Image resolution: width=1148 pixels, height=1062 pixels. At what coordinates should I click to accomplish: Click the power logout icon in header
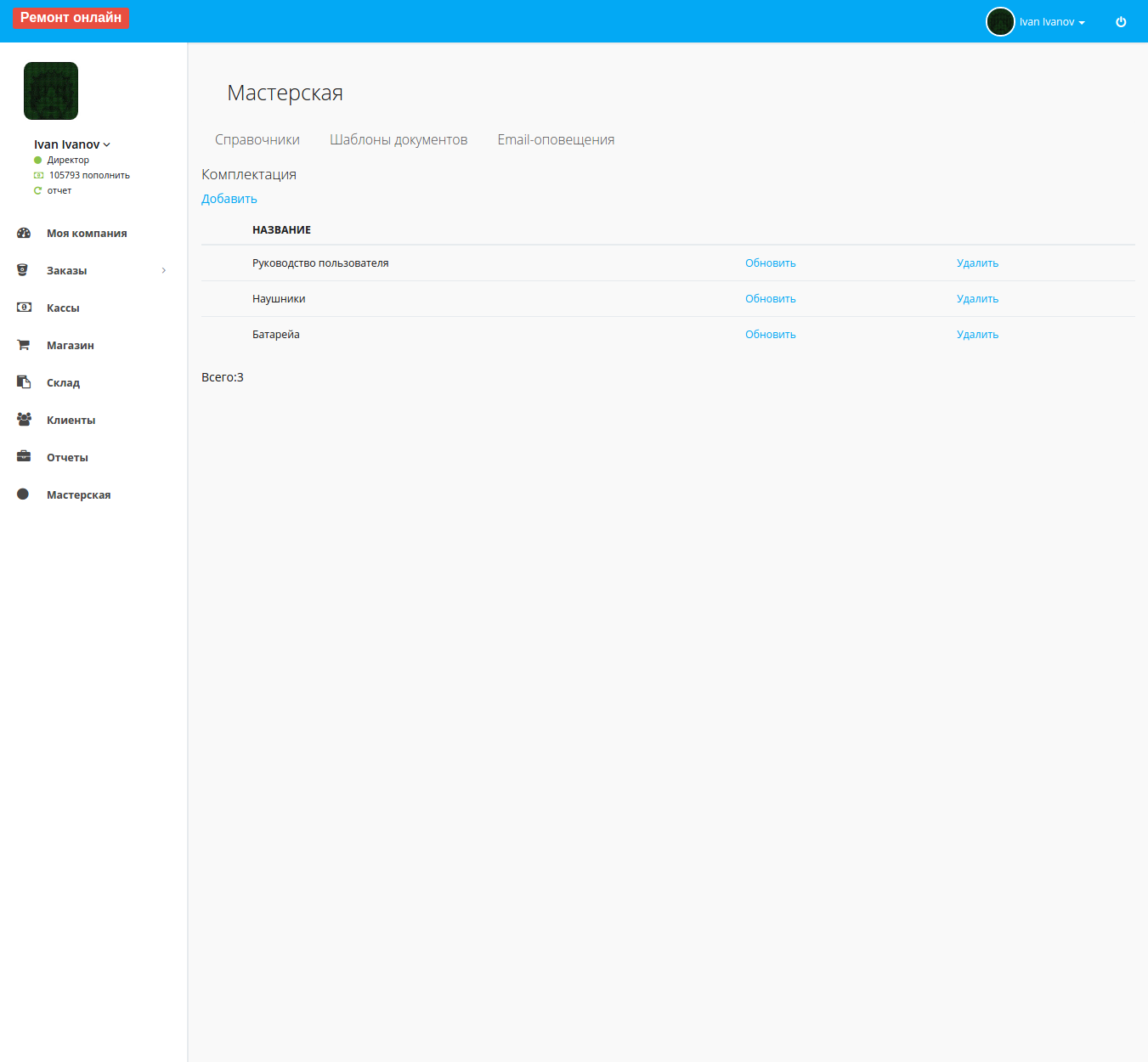(1121, 22)
